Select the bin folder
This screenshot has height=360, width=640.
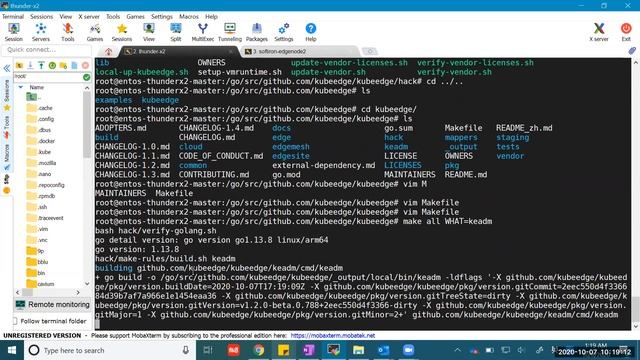coord(36,273)
